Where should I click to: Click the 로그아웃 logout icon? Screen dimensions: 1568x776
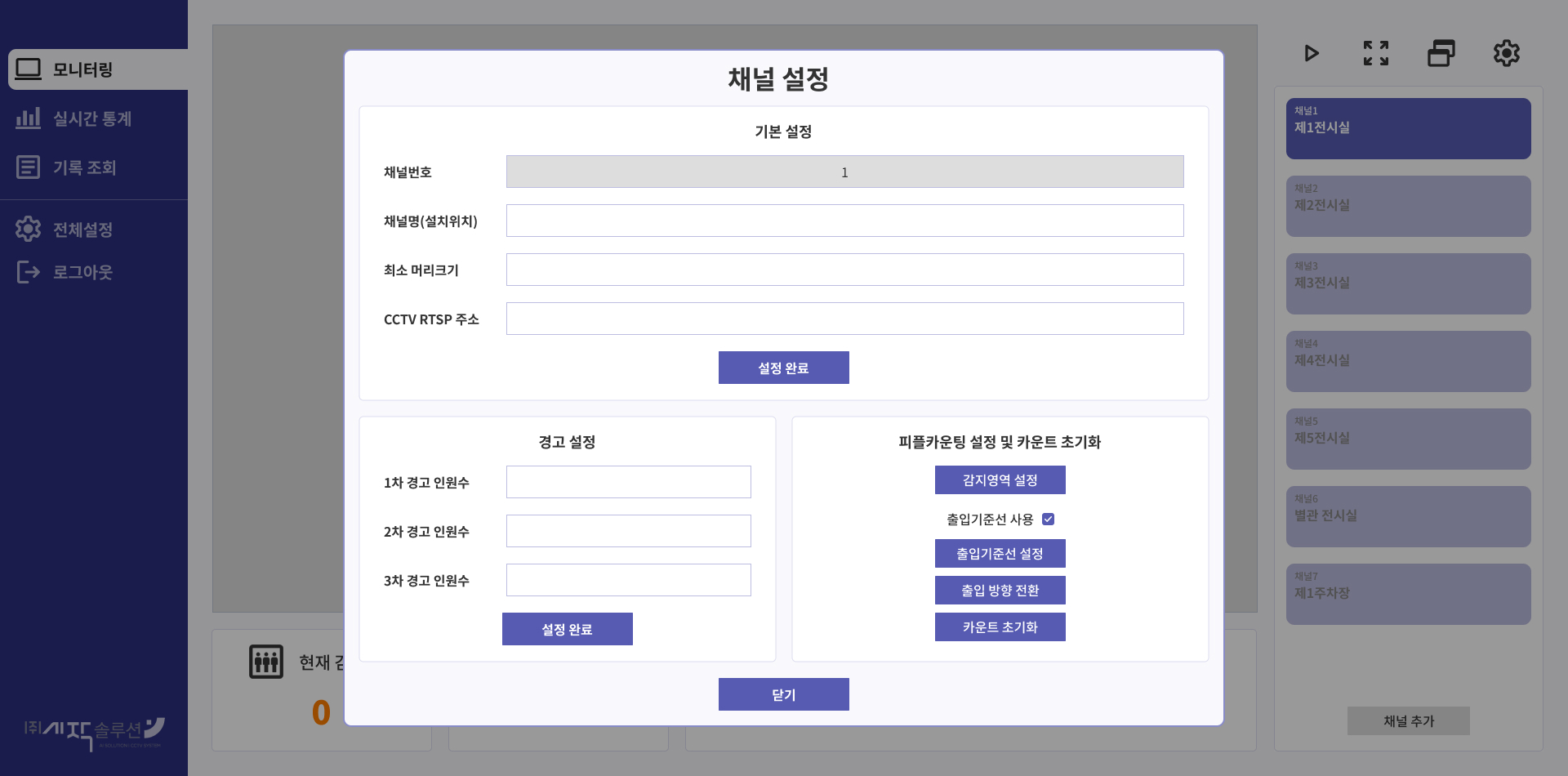(x=29, y=272)
